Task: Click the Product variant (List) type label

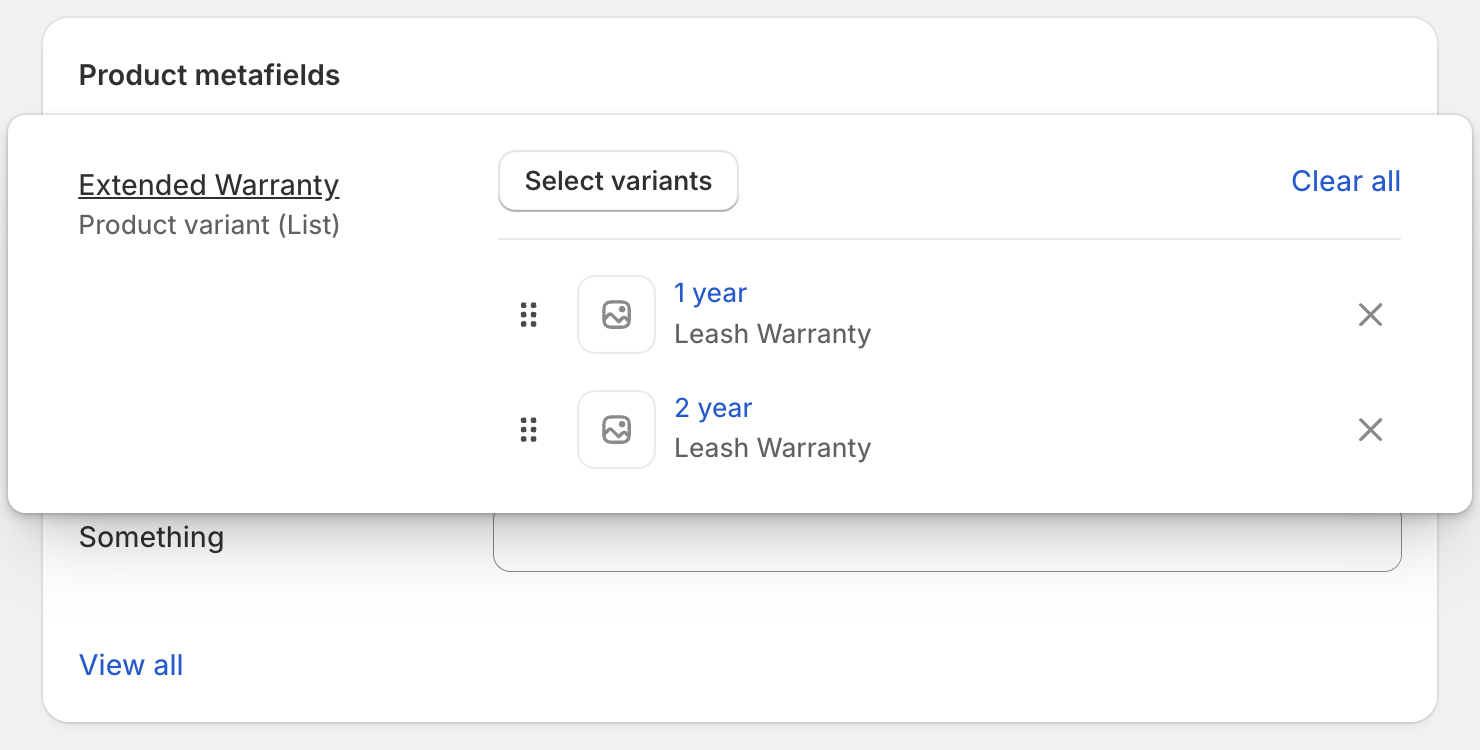Action: pos(209,225)
